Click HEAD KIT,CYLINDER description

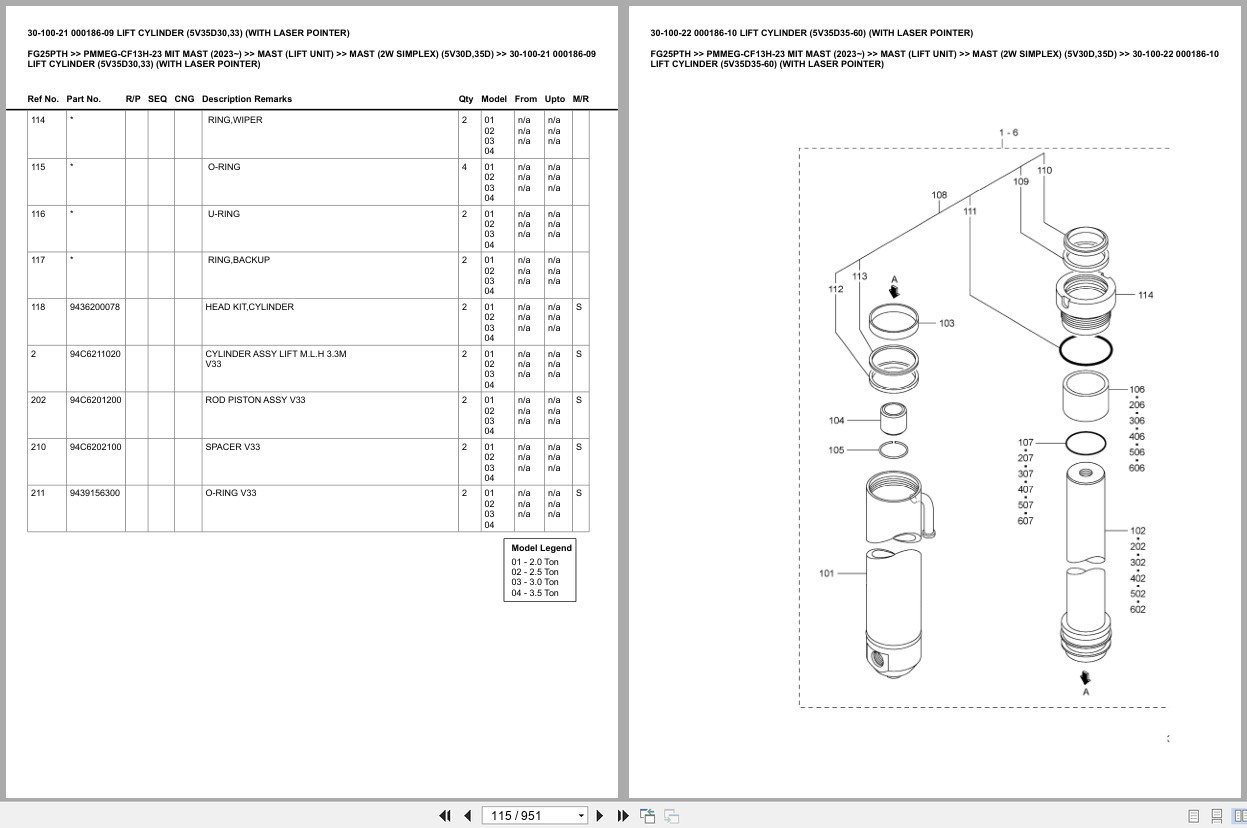pyautogui.click(x=250, y=307)
